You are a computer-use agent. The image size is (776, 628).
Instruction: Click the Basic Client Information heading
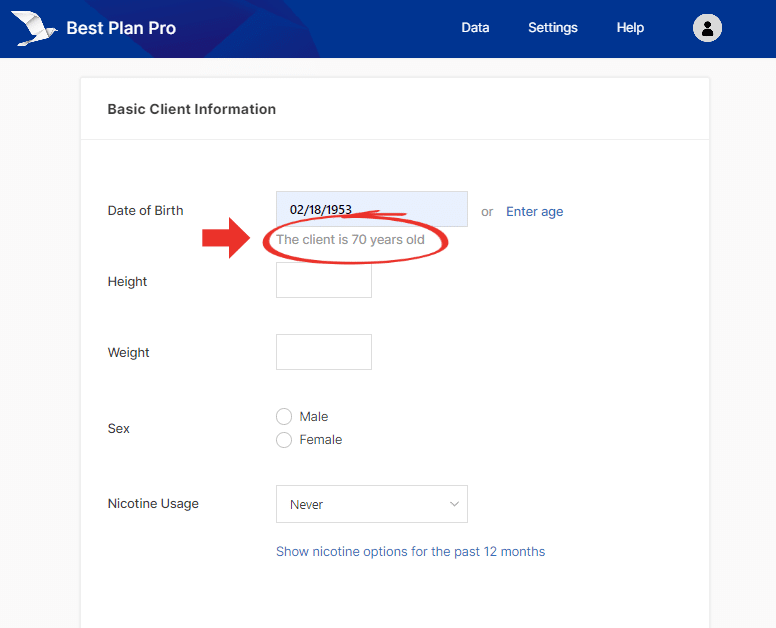[191, 109]
